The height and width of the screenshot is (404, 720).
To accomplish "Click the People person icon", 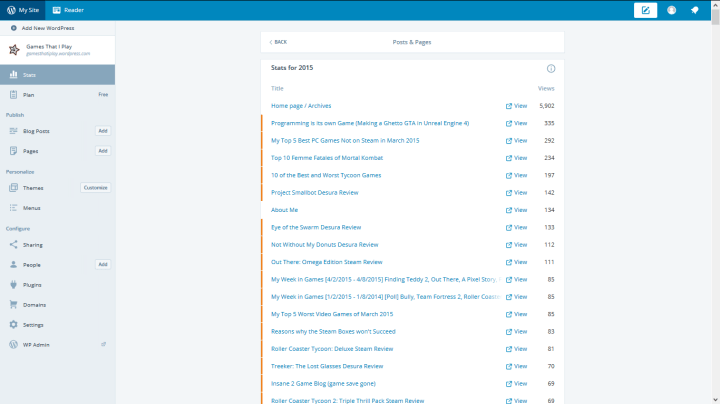I will (x=13, y=264).
